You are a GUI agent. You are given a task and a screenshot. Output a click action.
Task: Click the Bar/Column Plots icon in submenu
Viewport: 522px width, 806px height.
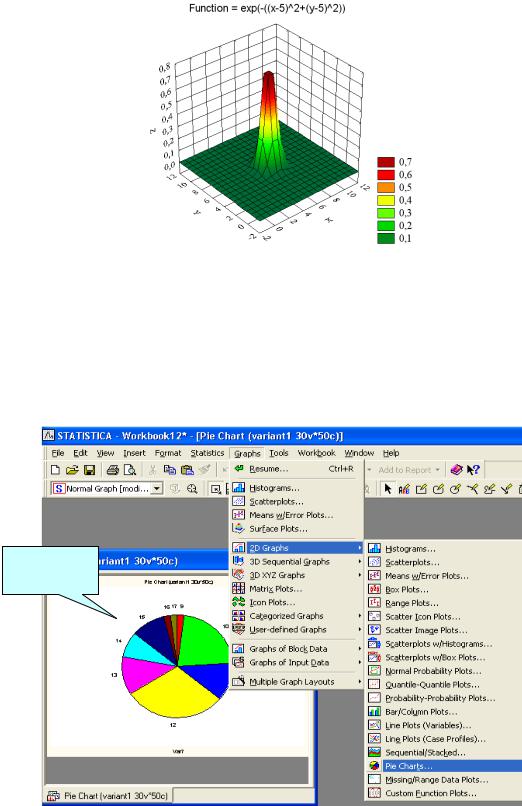pos(375,711)
